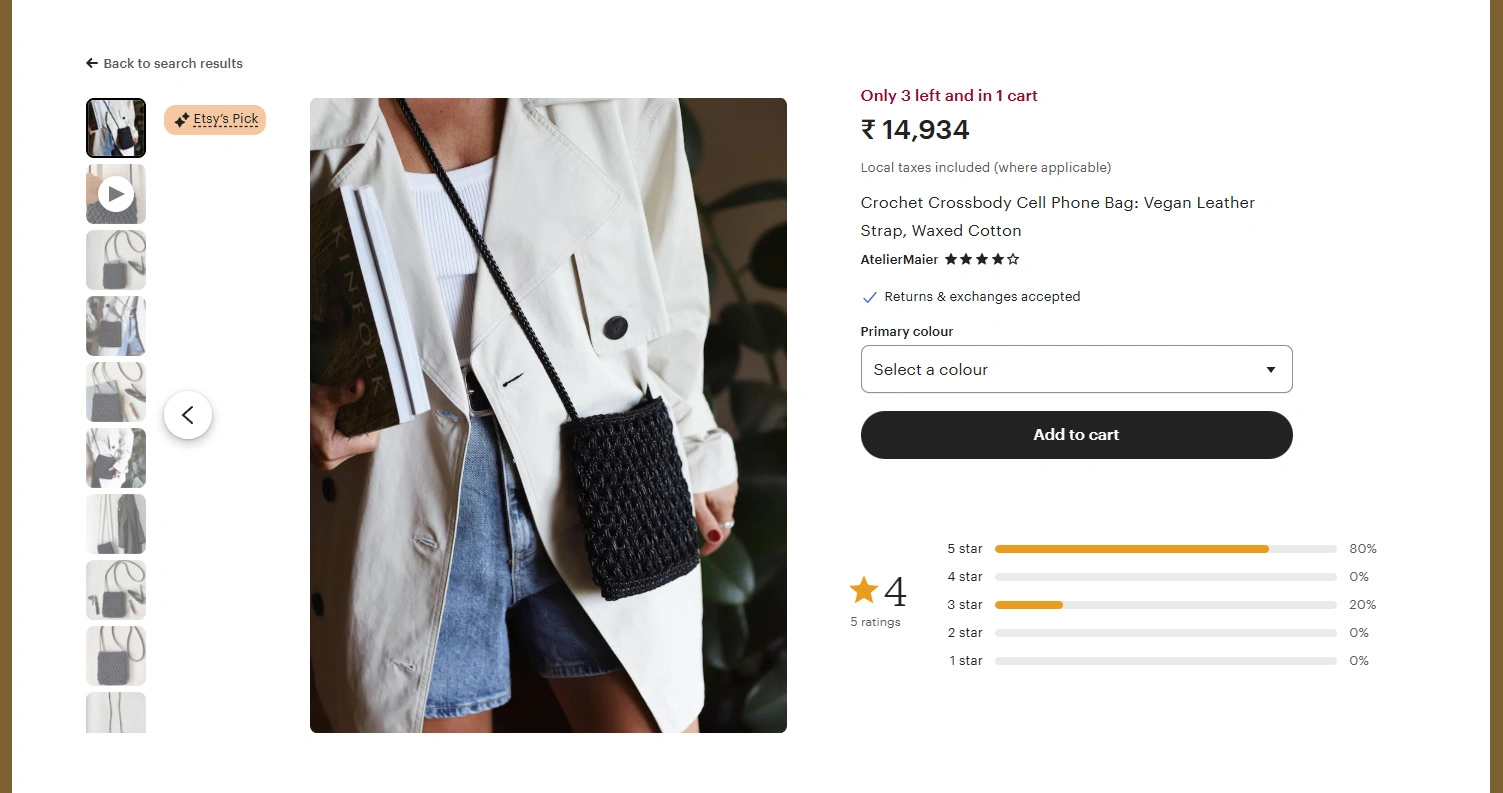
Task: Filter reviews by 5 star bar
Action: (1165, 549)
